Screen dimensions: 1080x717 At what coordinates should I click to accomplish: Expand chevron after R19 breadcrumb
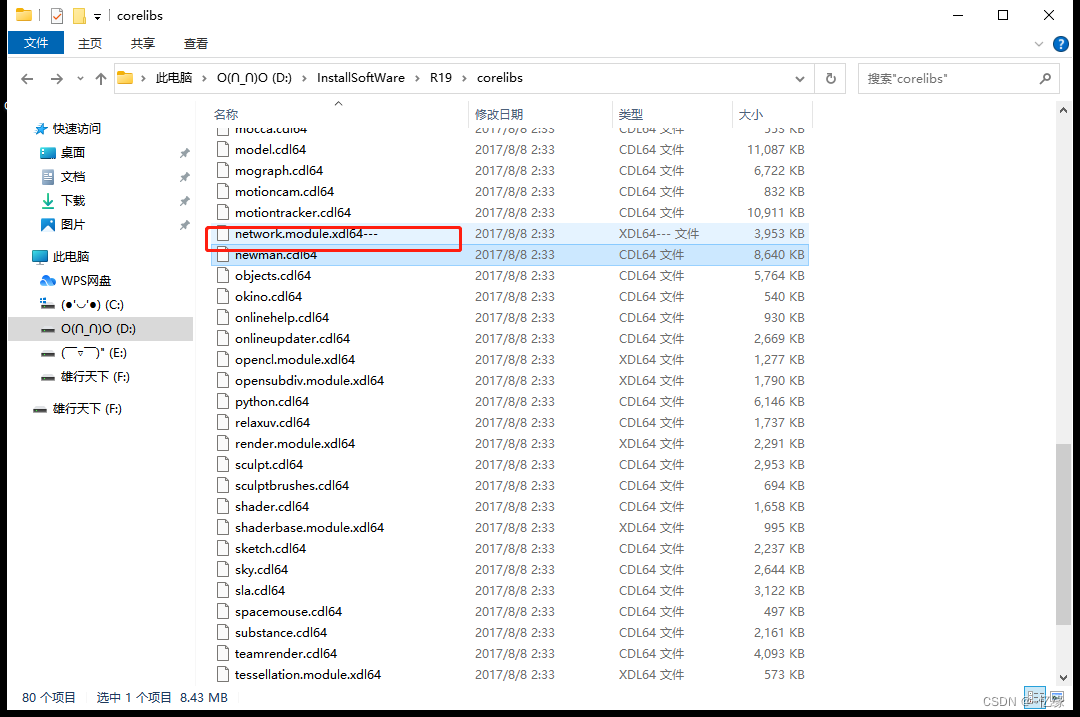(464, 79)
